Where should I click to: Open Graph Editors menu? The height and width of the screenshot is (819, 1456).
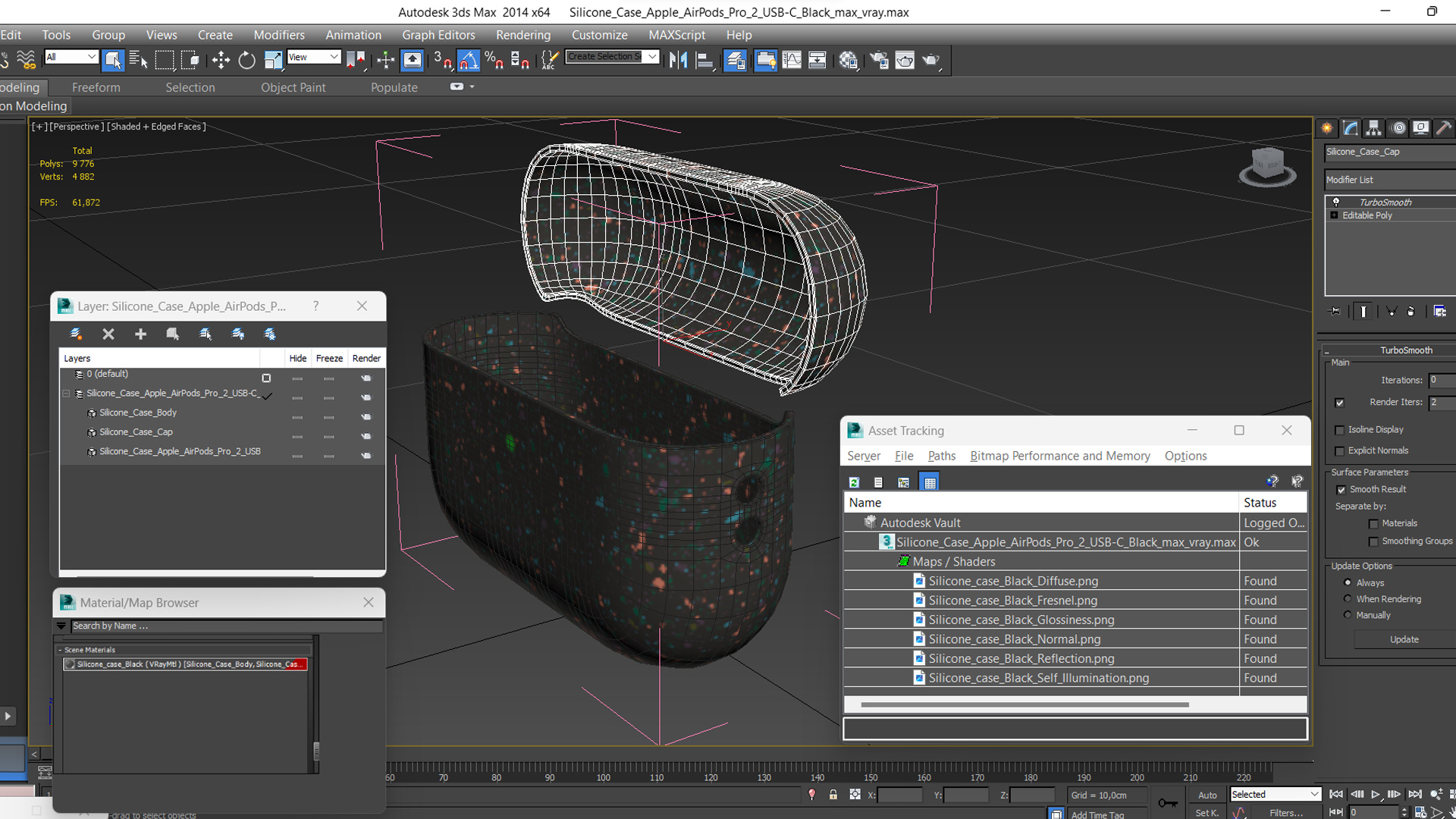pyautogui.click(x=438, y=35)
